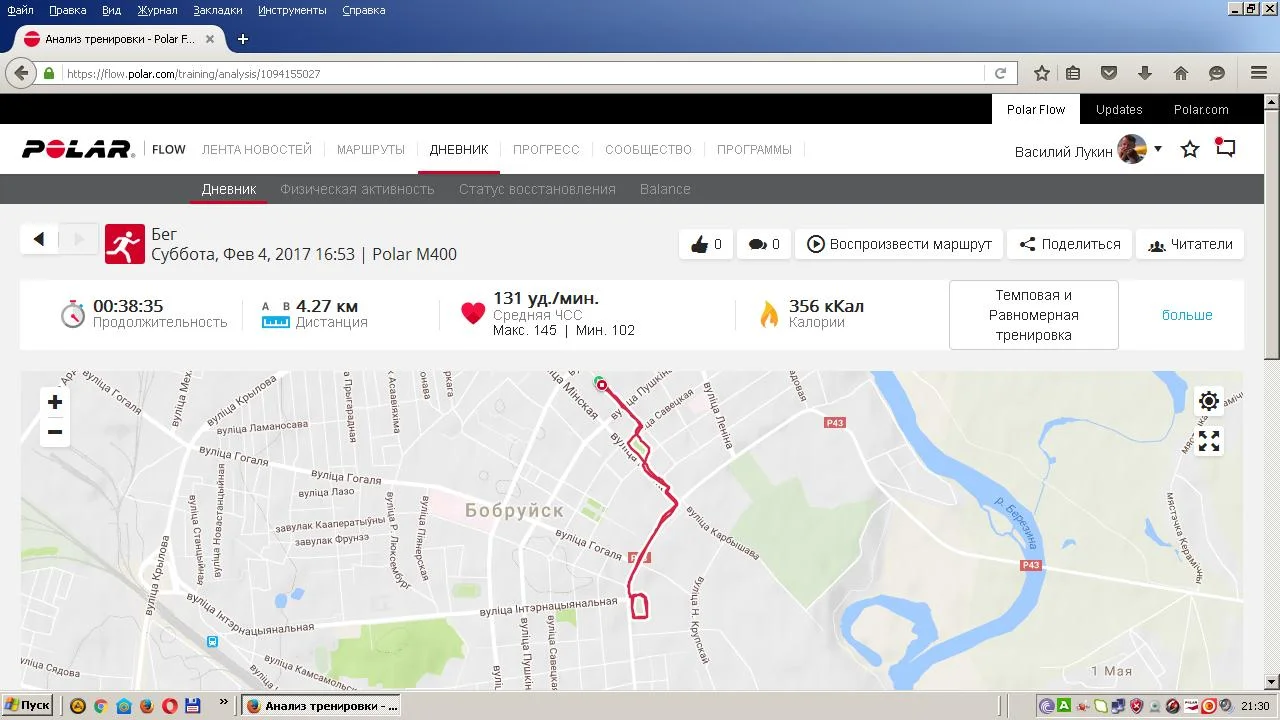Screen dimensions: 1280x720
Task: Launch Google Chrome from quick launch
Action: pyautogui.click(x=100, y=705)
